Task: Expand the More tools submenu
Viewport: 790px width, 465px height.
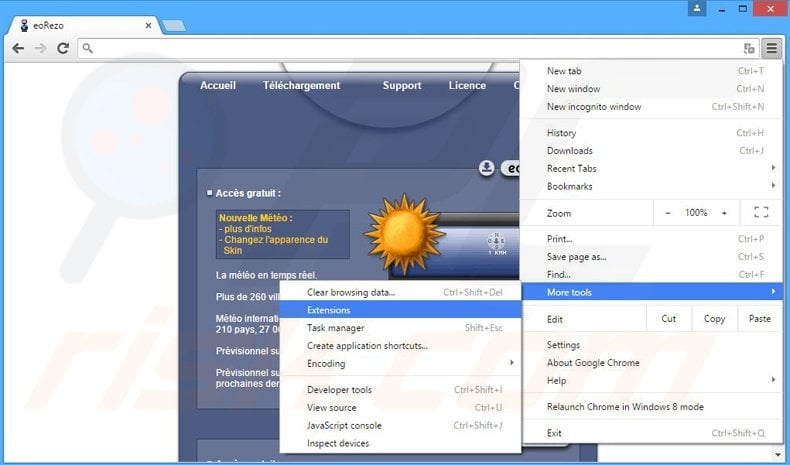Action: pos(652,292)
